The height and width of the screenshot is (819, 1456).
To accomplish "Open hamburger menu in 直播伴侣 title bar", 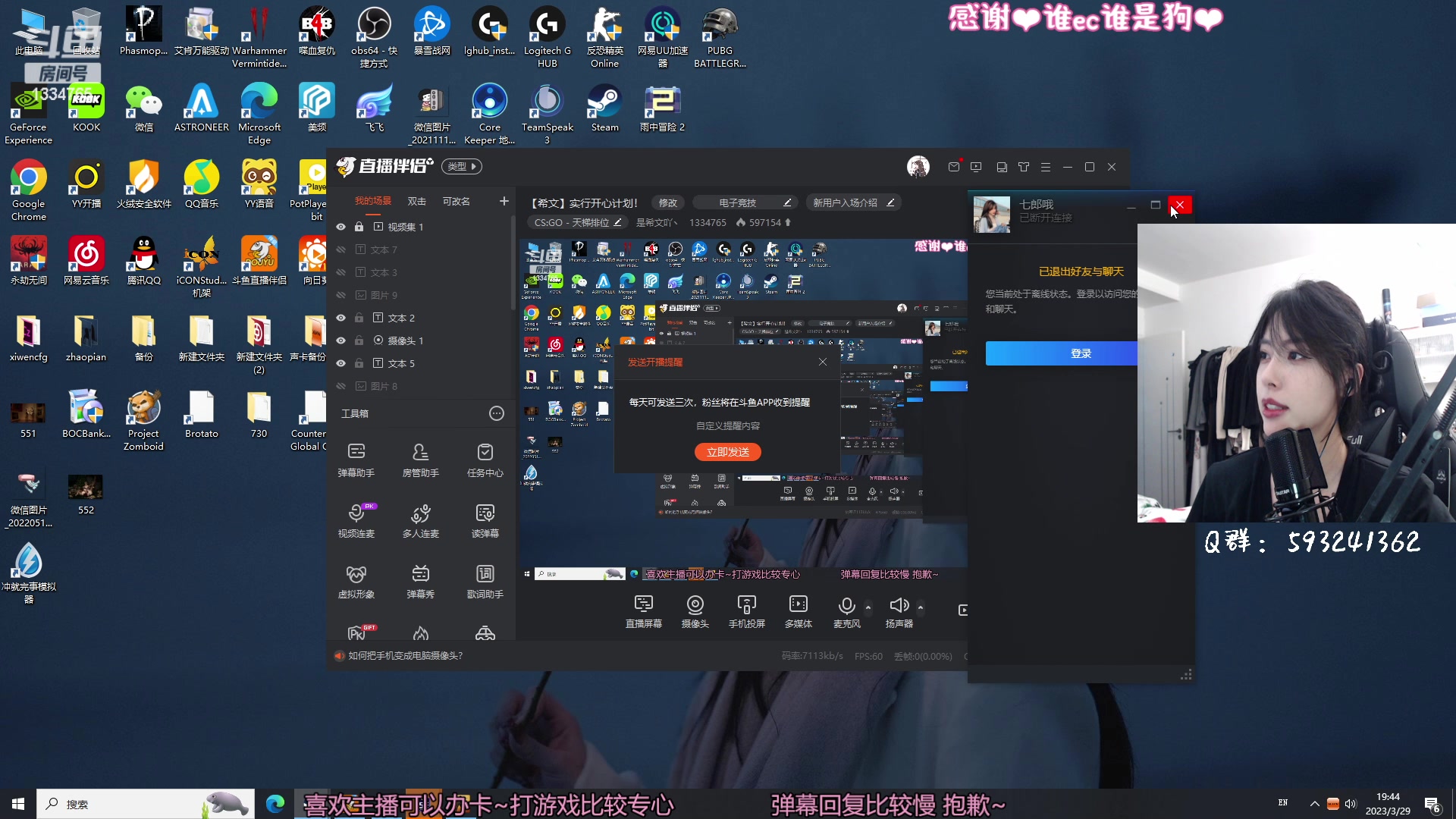I will (1046, 167).
